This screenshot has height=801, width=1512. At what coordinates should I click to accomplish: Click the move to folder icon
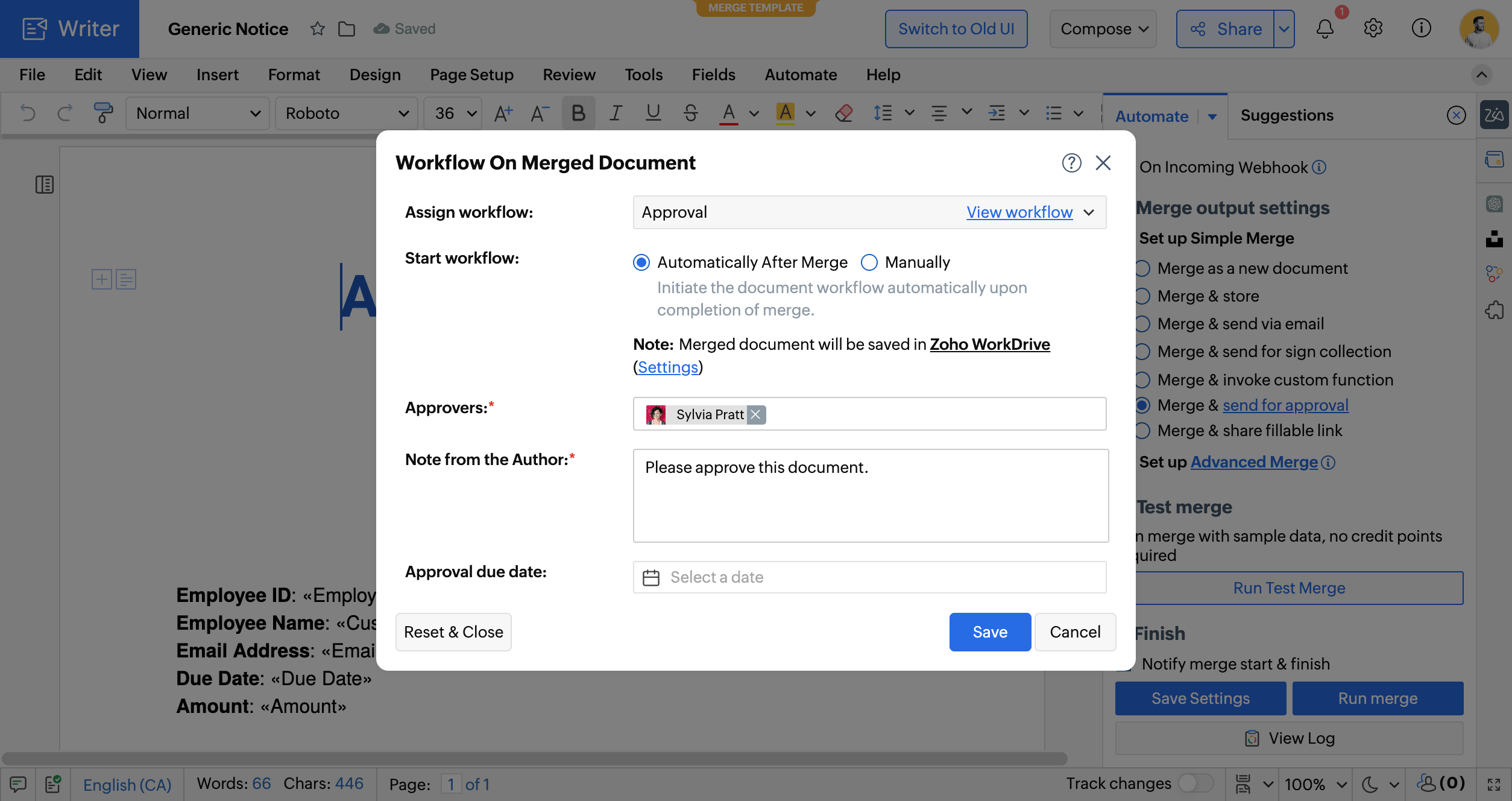point(346,28)
